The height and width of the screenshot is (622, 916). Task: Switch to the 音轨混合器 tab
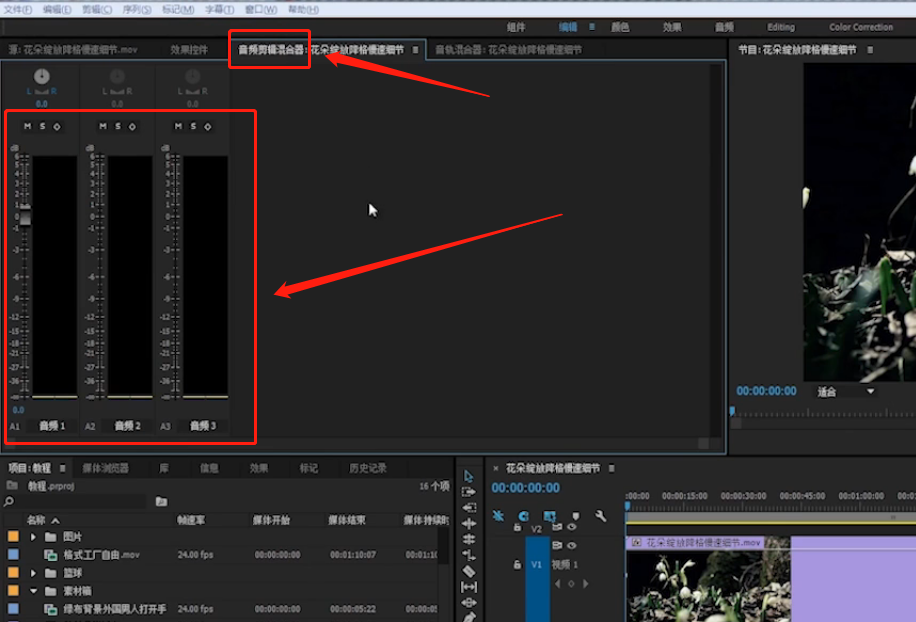click(508, 50)
